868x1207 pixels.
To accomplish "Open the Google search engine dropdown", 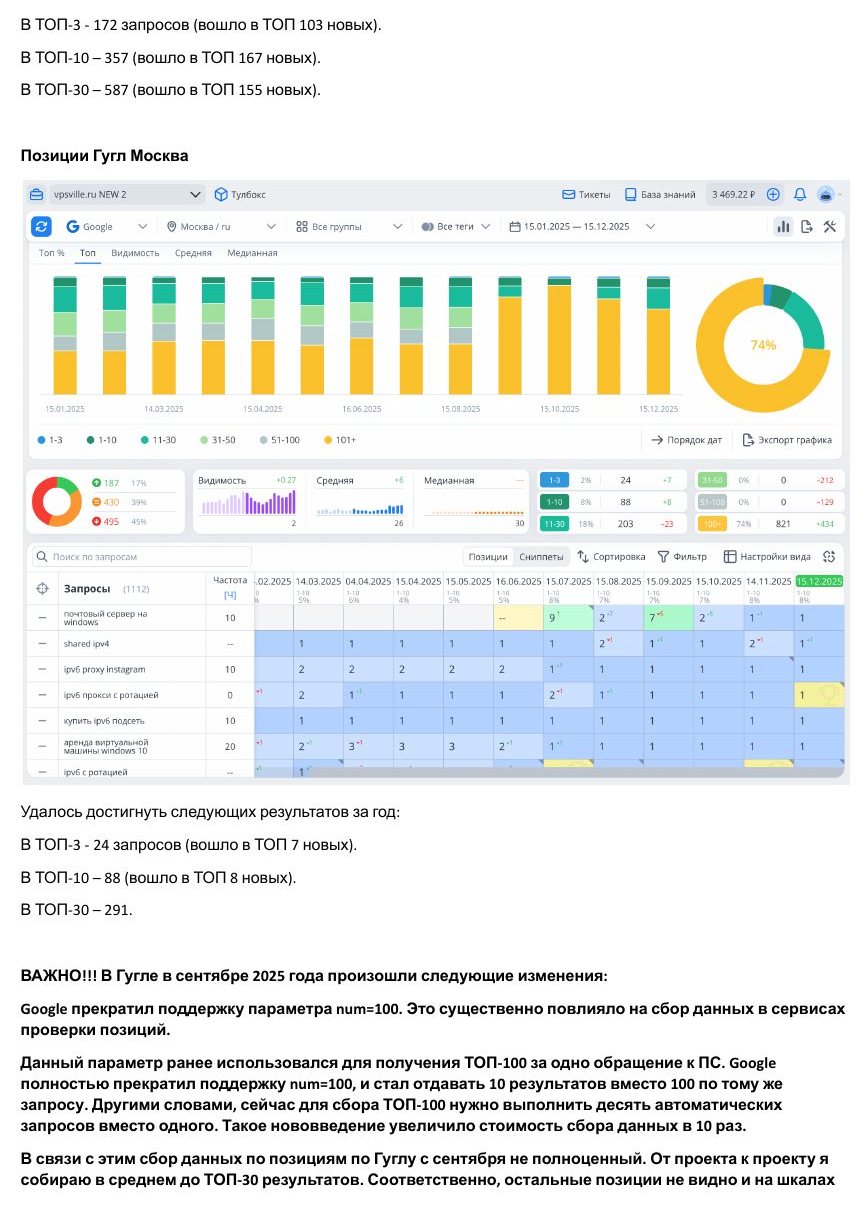I will [106, 226].
